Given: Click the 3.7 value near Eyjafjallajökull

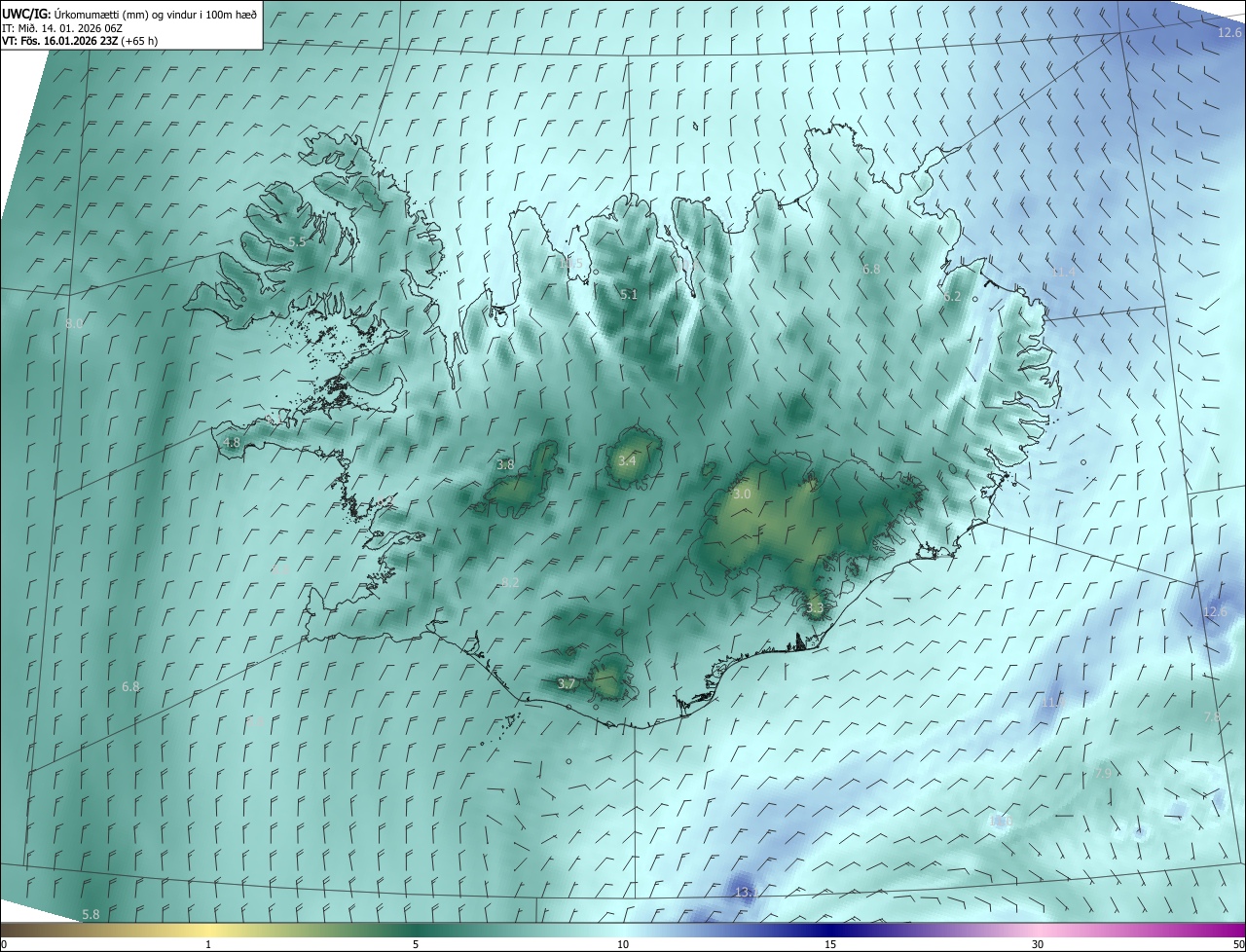Looking at the screenshot, I should (x=567, y=684).
